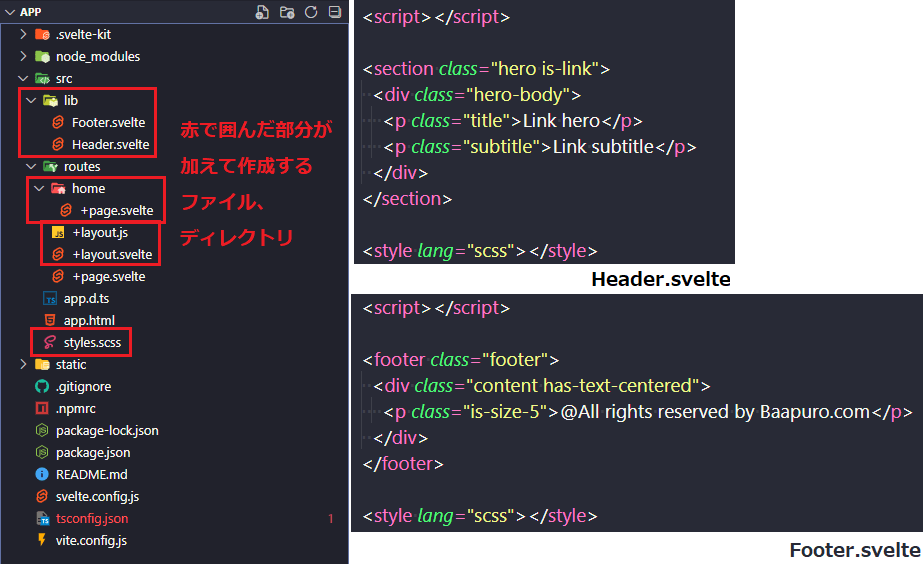Open +page.svelte directly under routes
The height and width of the screenshot is (564, 923).
109,277
